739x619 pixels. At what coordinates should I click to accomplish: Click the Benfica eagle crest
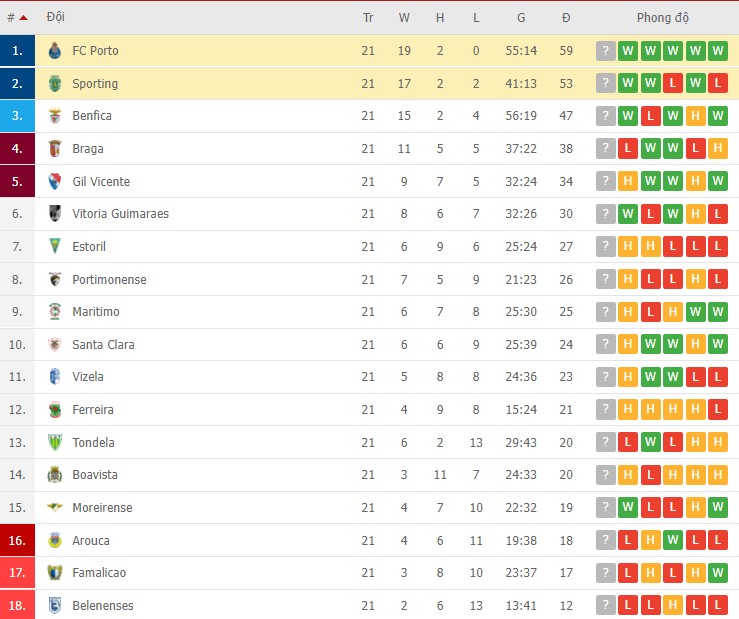(x=55, y=116)
